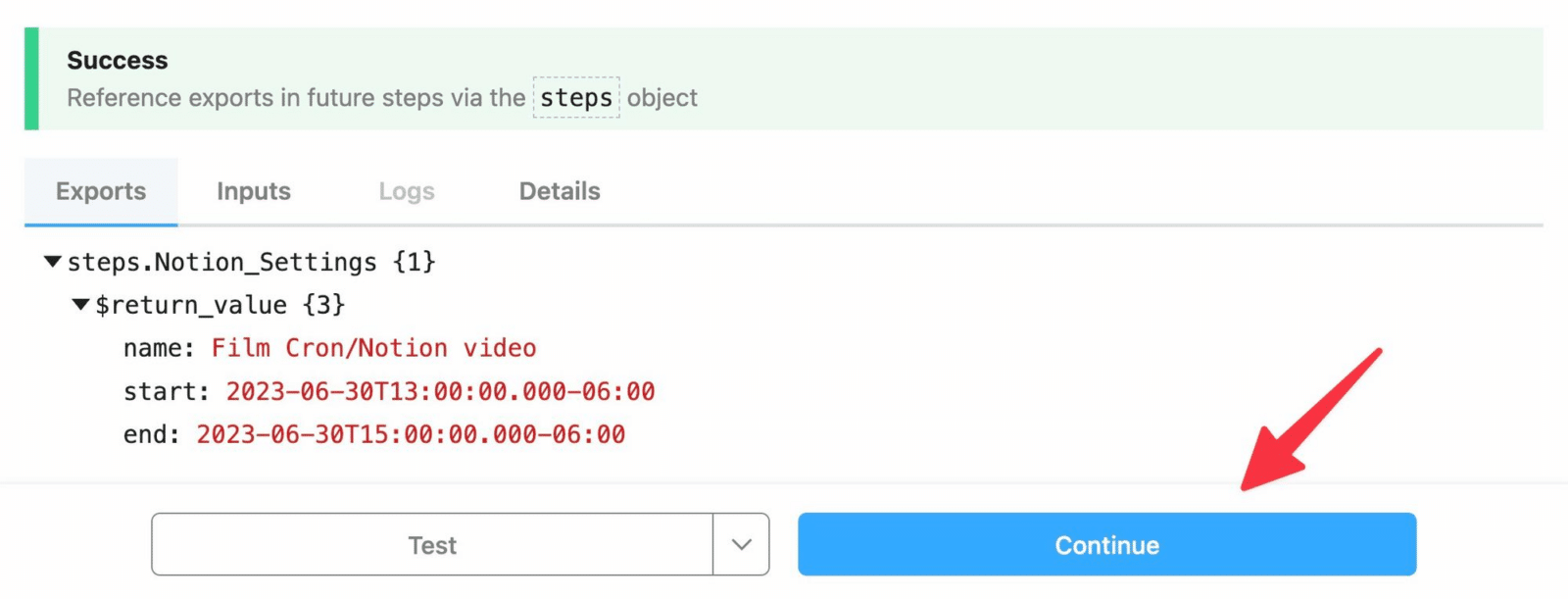
Task: Collapse the $return_value disclosure triangle
Action: click(x=81, y=305)
